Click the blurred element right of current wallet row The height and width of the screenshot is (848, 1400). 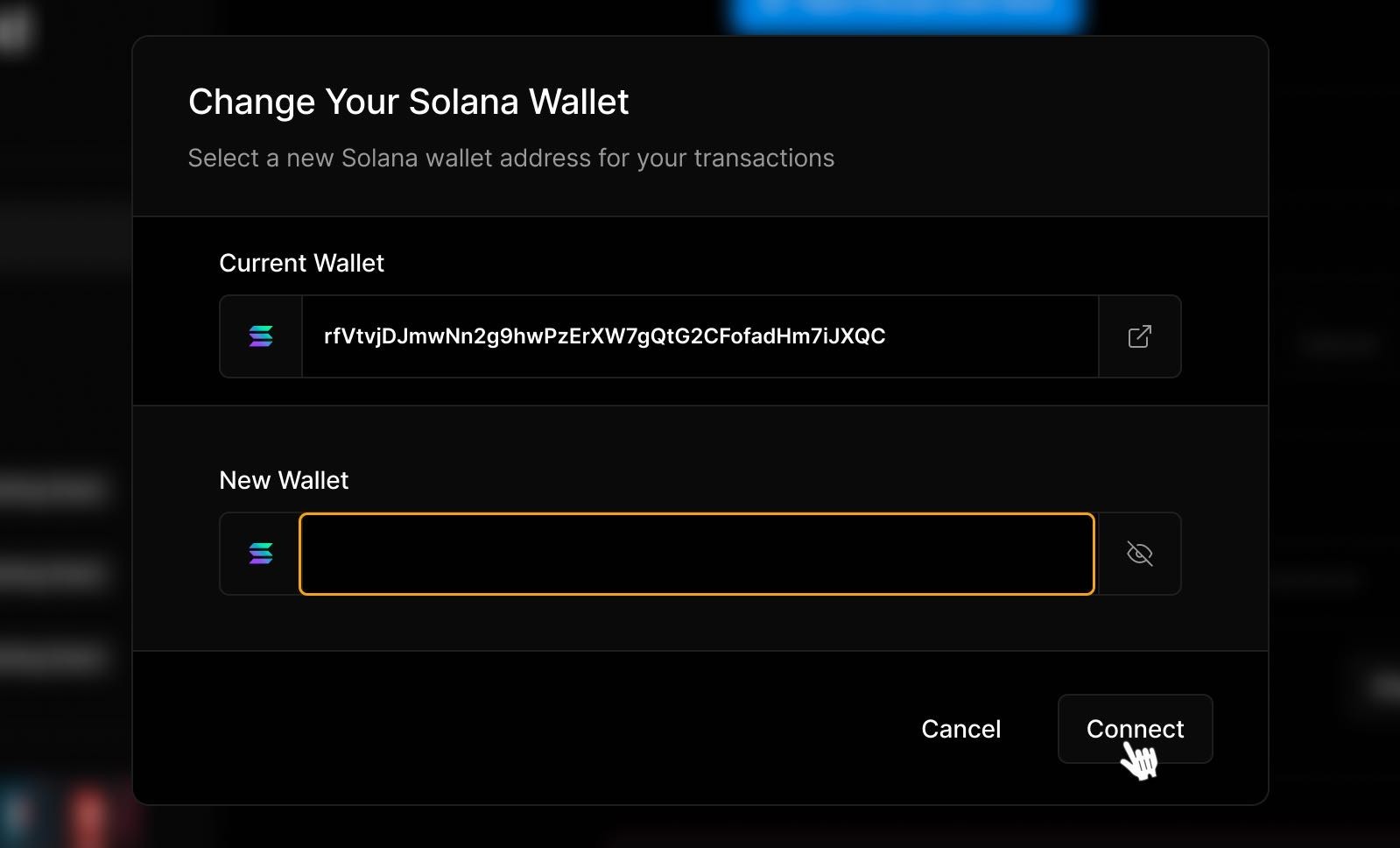tap(1338, 344)
